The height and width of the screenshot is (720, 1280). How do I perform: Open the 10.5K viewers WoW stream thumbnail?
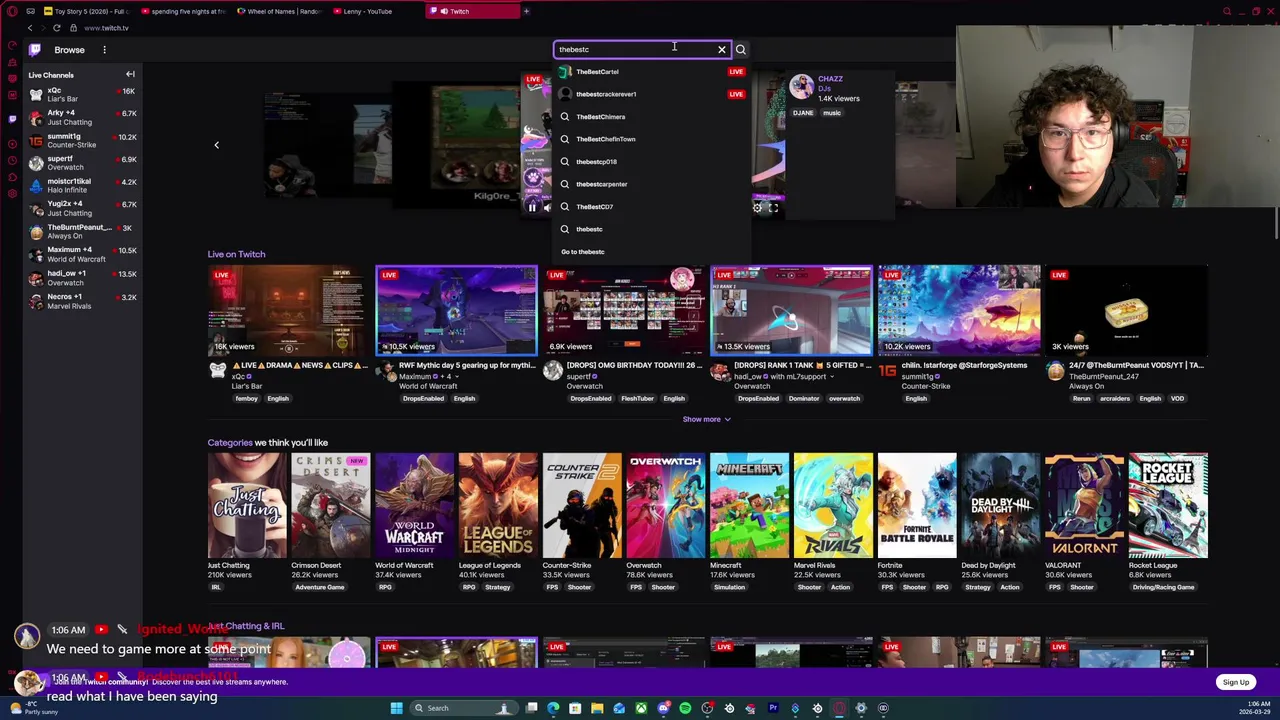(456, 310)
